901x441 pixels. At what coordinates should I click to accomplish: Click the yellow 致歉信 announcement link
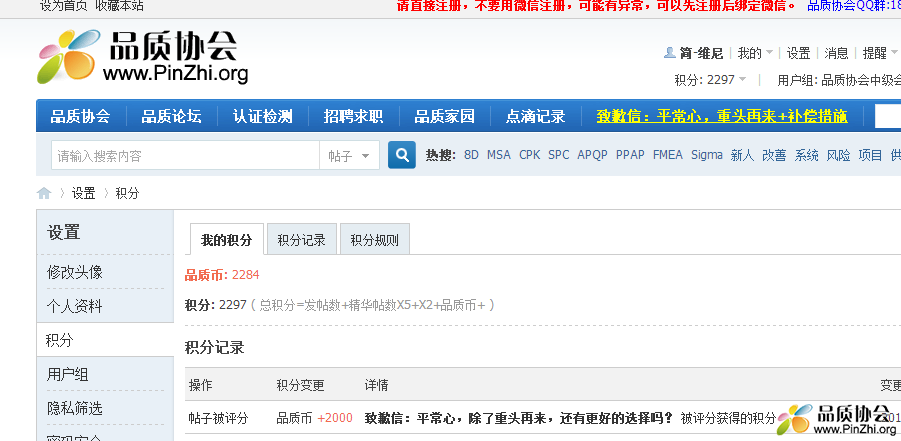click(722, 116)
